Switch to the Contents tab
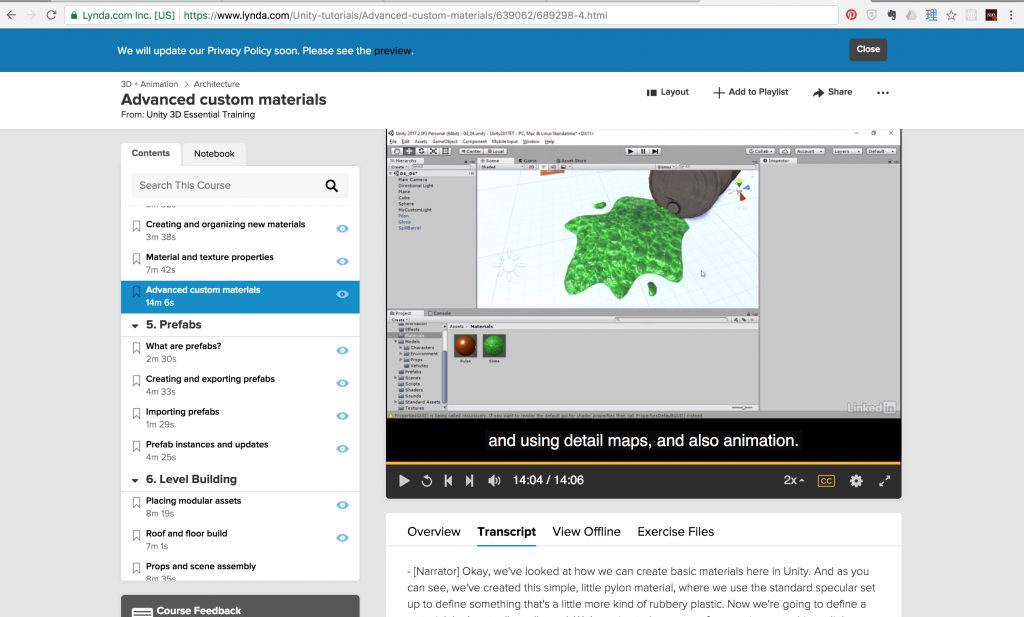The width and height of the screenshot is (1024, 617). (x=151, y=153)
